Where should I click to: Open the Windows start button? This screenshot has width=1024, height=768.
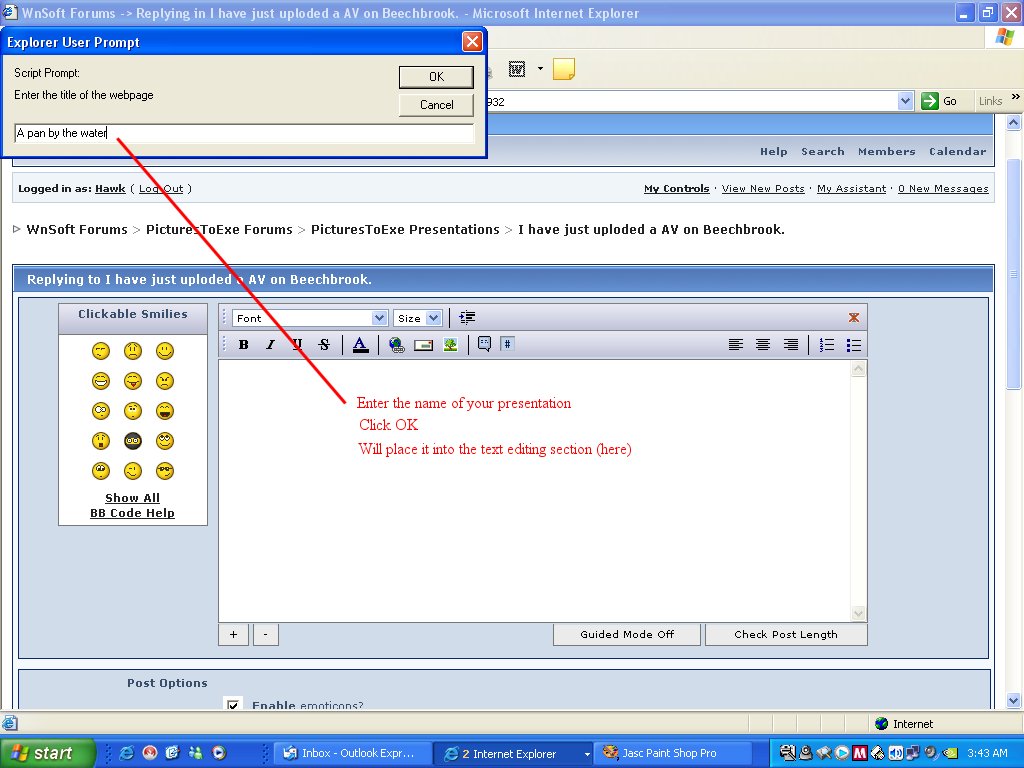[47, 753]
